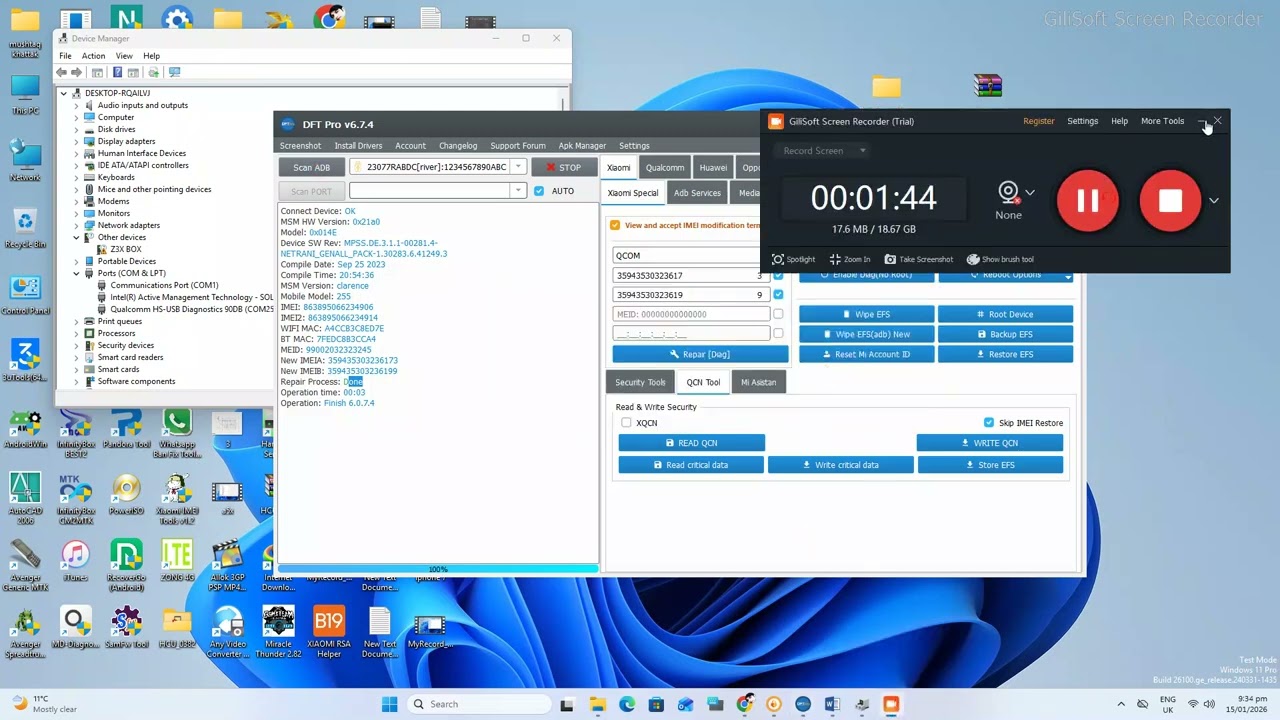1280x720 pixels.
Task: Tick the checkbox beside the MAC address field
Action: tap(778, 333)
